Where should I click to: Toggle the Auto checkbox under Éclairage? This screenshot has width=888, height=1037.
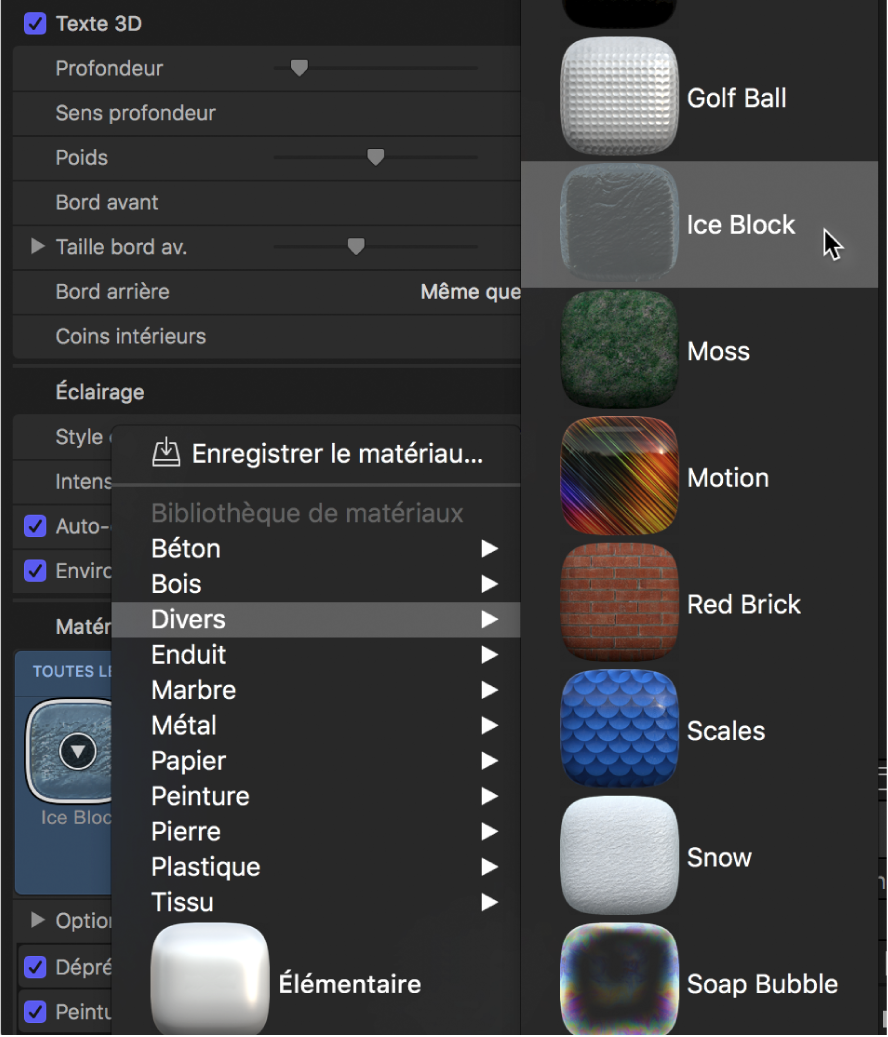(36, 526)
